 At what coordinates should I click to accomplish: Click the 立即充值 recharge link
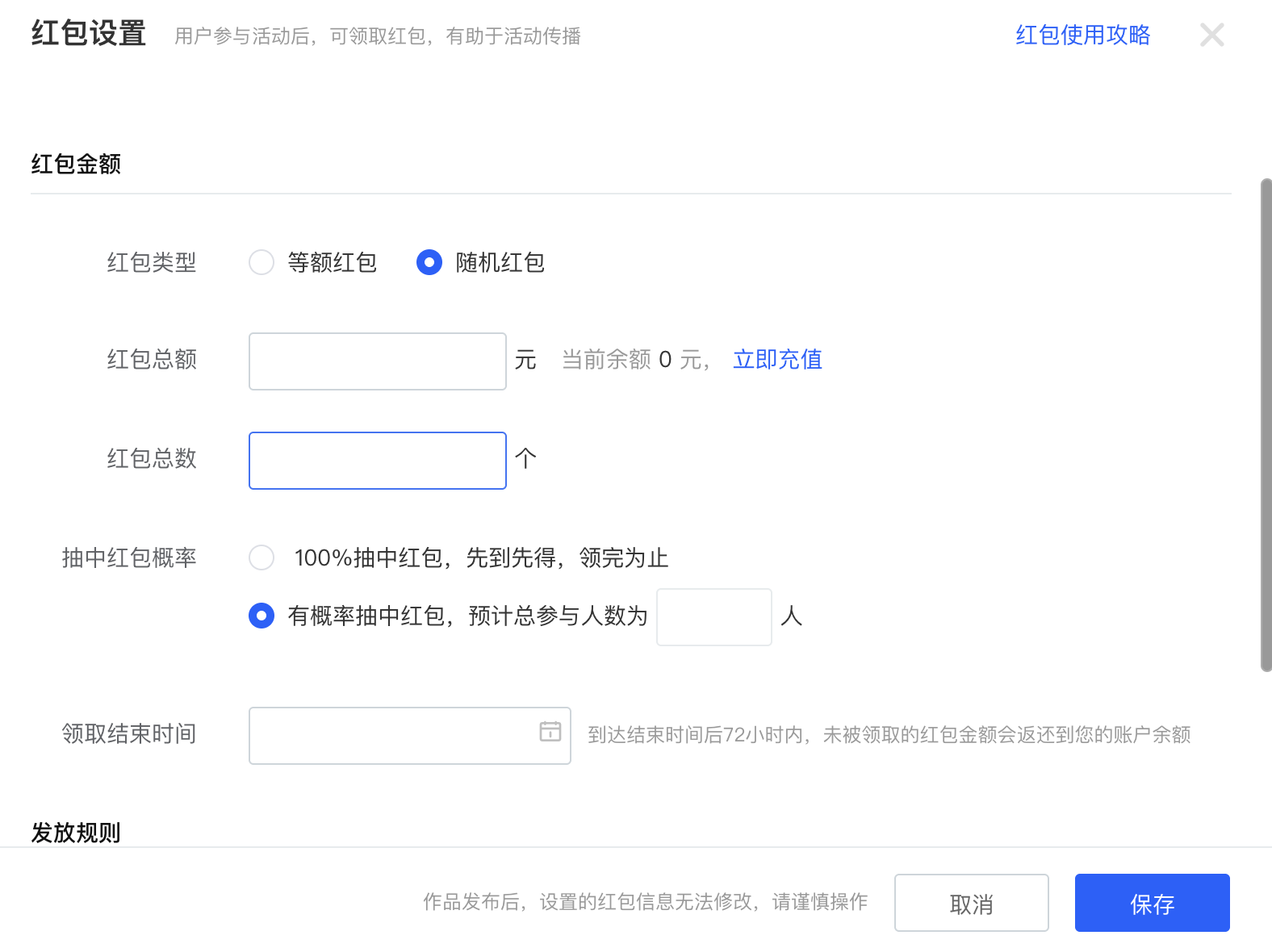coord(777,360)
